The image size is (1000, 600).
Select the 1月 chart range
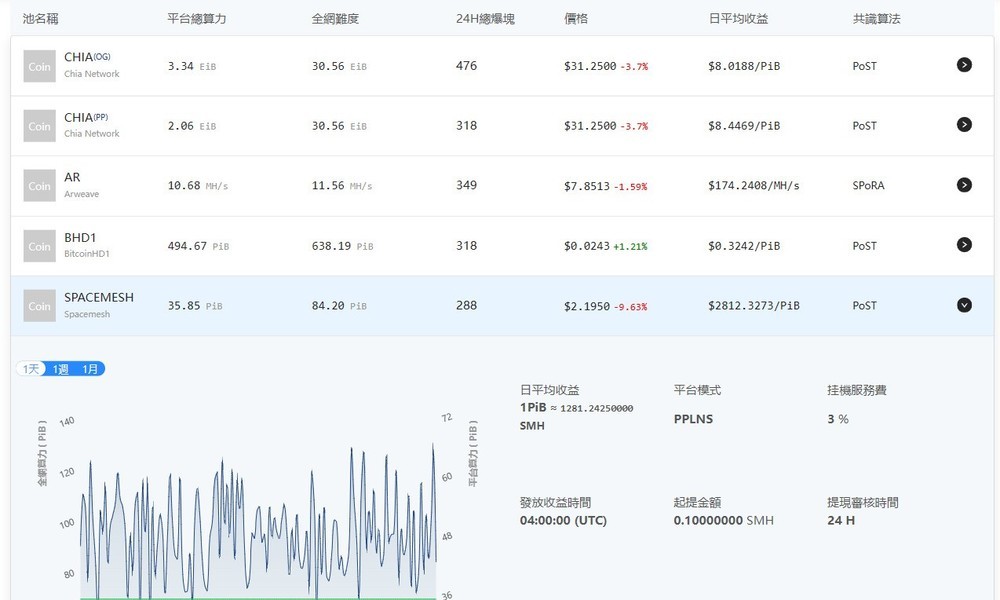(90, 369)
